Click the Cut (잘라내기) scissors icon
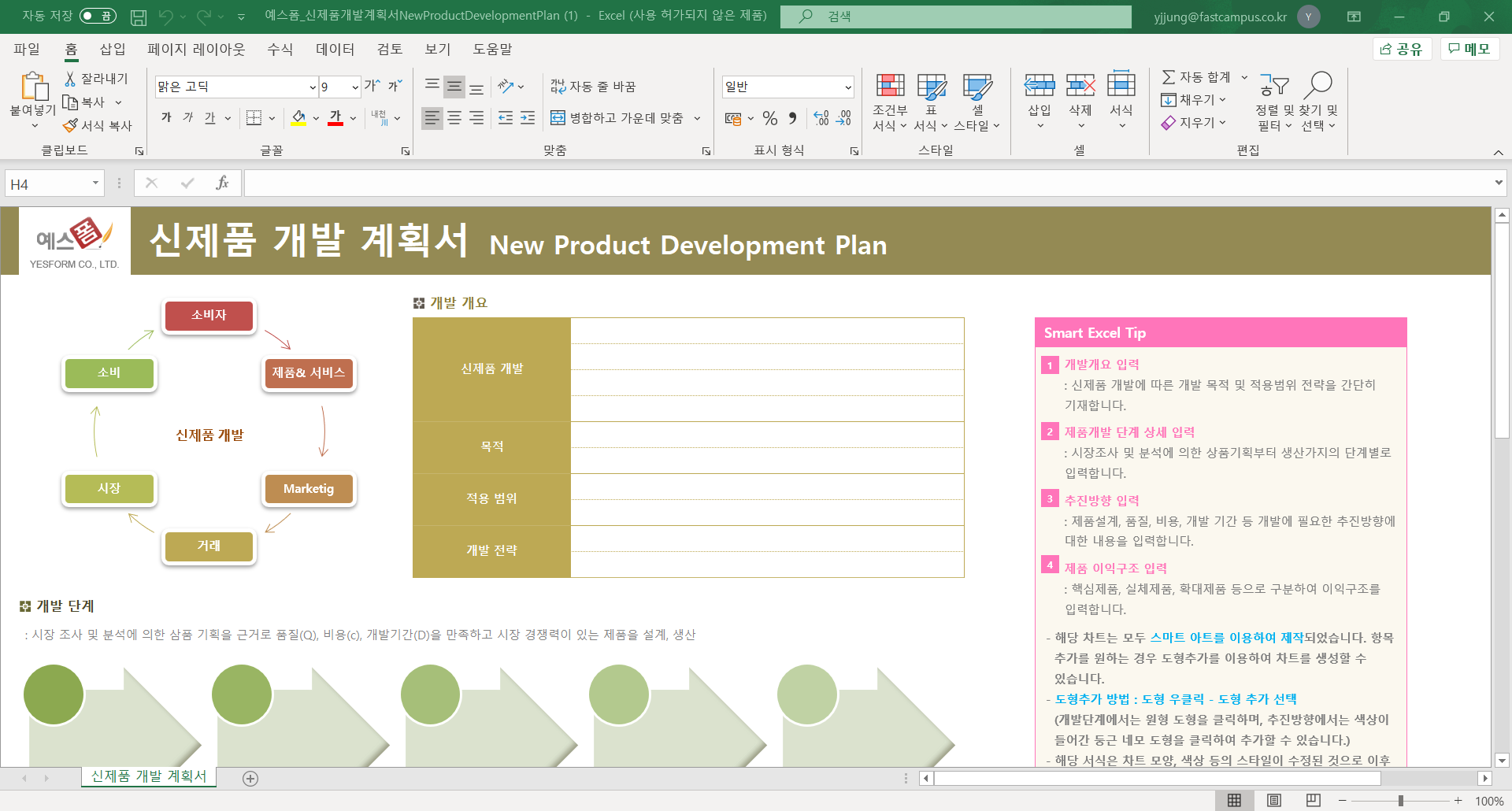The height and width of the screenshot is (811, 1512). [70, 79]
